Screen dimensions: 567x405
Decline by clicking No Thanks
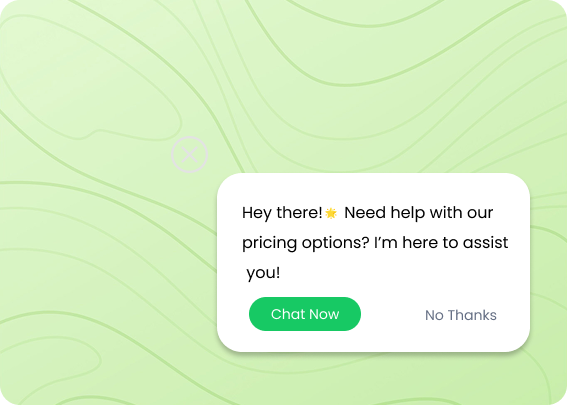pos(461,315)
